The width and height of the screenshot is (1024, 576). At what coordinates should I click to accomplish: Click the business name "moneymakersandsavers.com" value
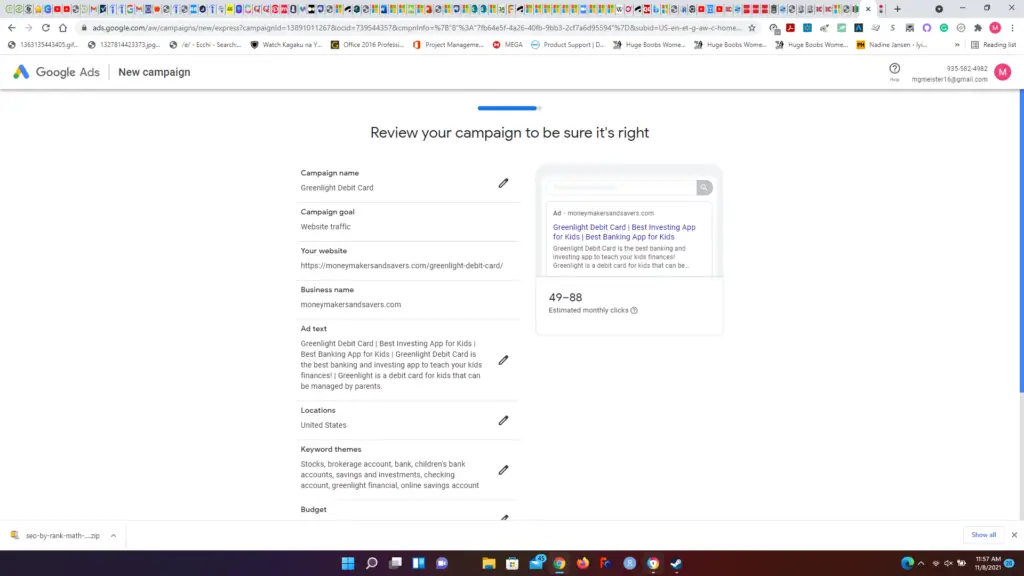click(351, 304)
